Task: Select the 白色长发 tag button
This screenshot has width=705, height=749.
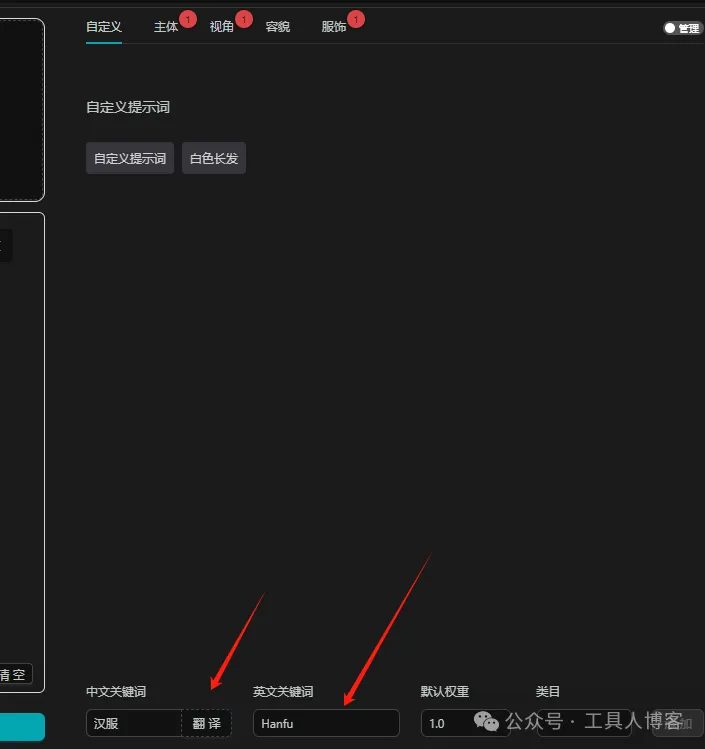Action: (x=214, y=158)
